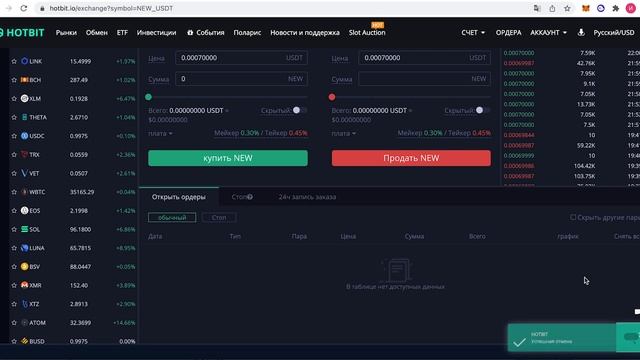
Task: Open the СЧЕТ dropdown menu
Action: [x=473, y=33]
